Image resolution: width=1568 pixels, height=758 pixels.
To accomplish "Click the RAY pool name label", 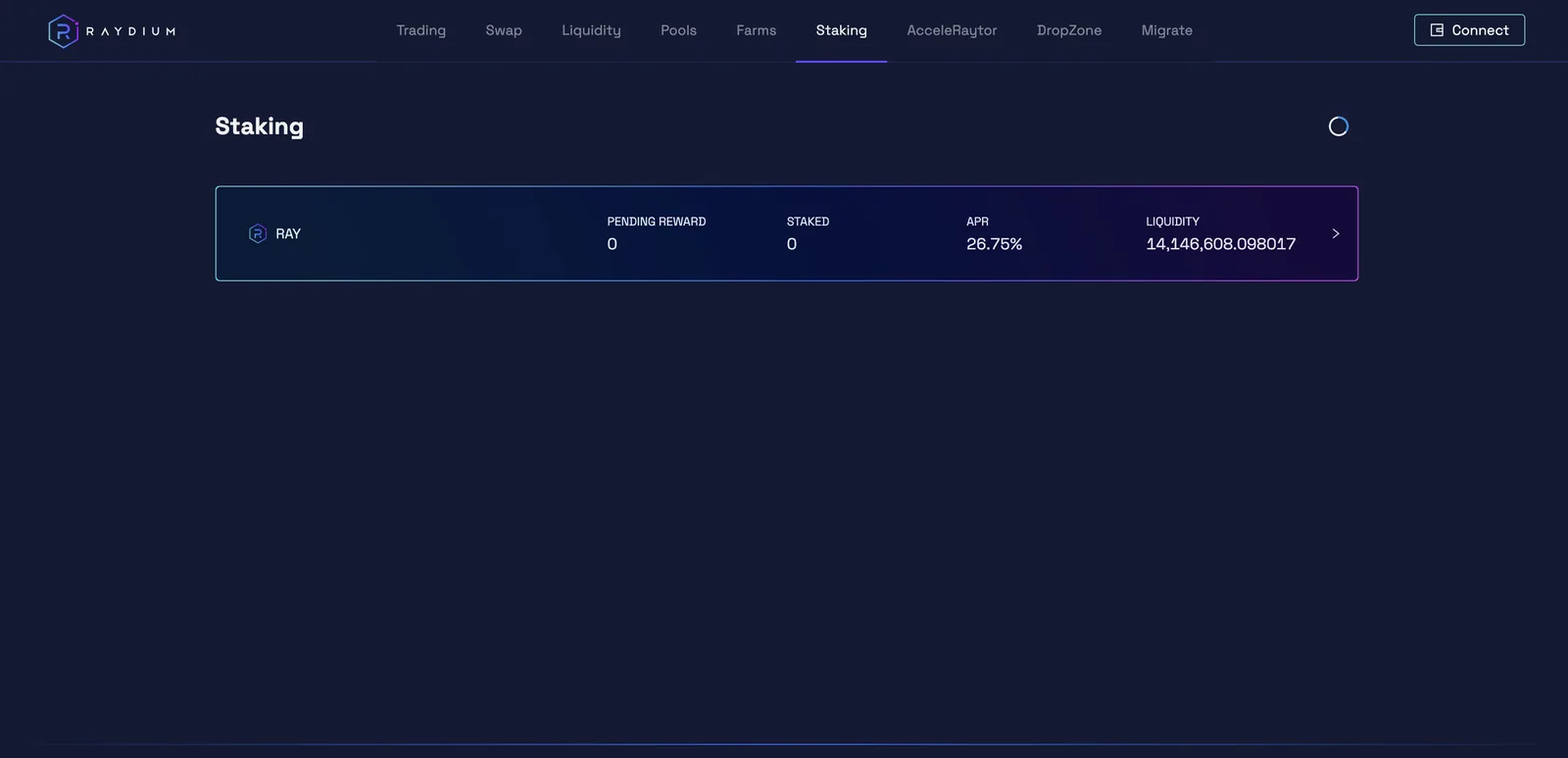I will coord(288,233).
